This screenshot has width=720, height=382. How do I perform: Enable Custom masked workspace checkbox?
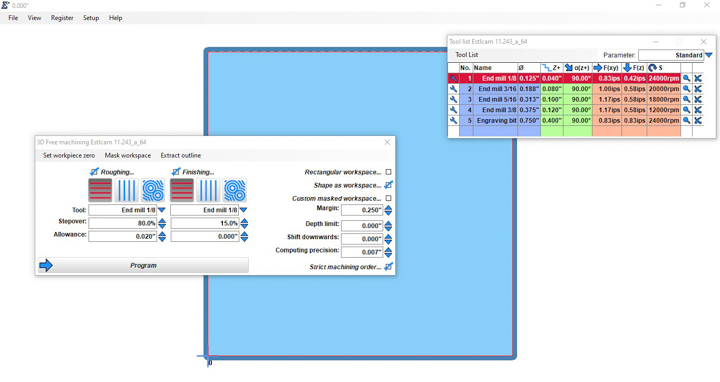[x=388, y=198]
